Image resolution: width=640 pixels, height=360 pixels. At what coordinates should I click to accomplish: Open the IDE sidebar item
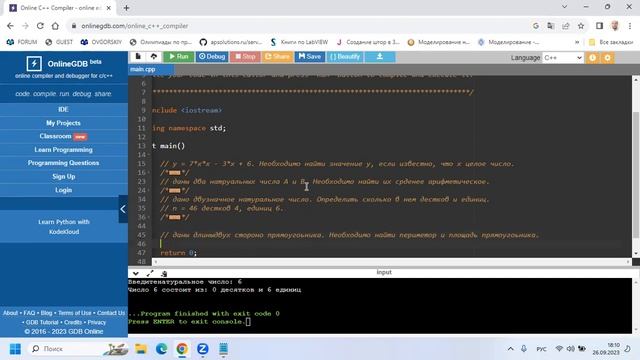coord(63,109)
